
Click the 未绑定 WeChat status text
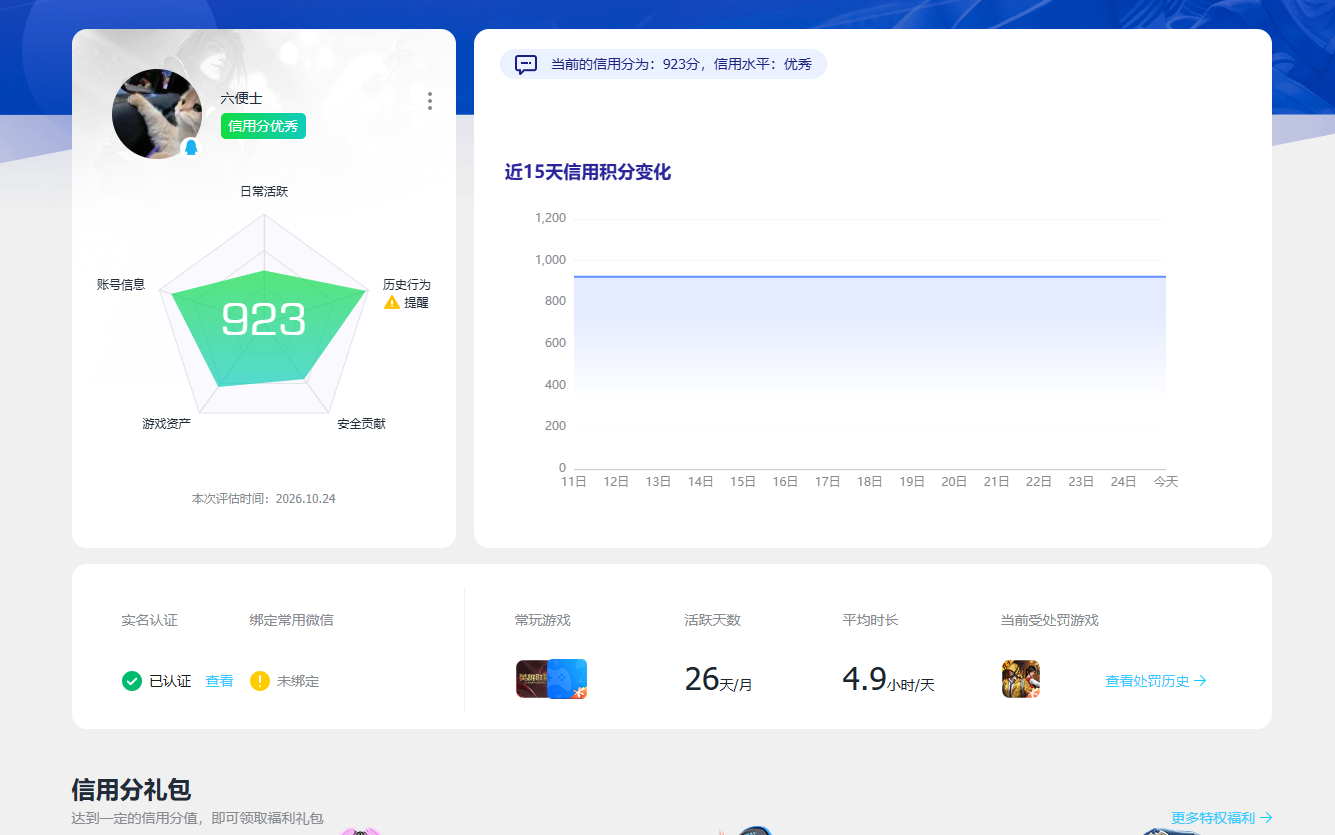coord(298,681)
